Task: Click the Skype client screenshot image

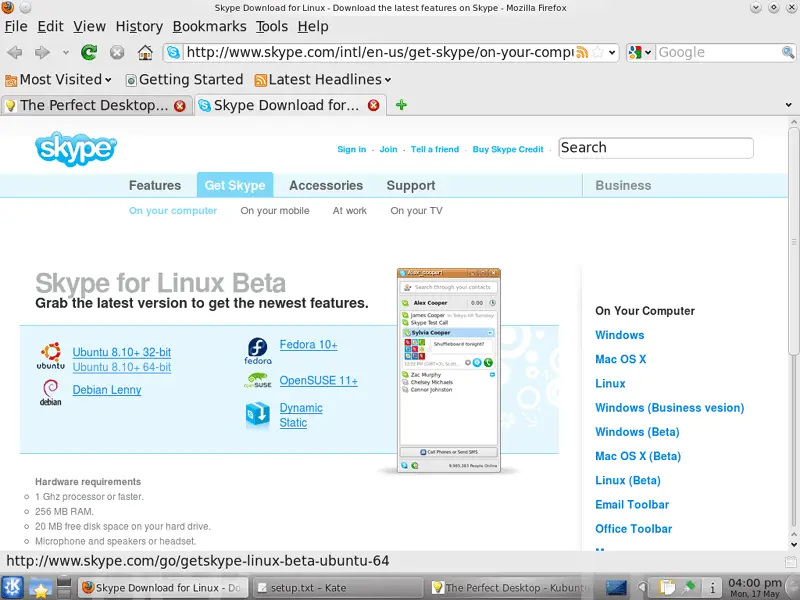Action: 448,370
